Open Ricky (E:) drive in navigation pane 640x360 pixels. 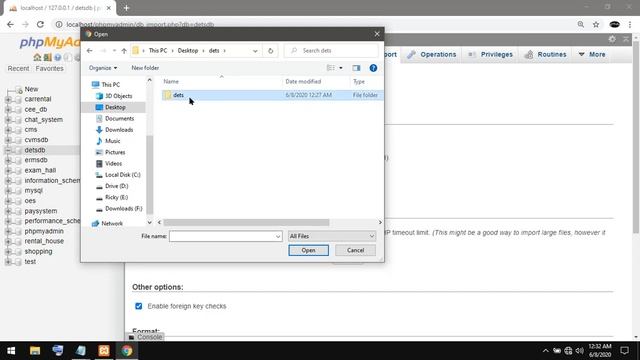[116, 197]
